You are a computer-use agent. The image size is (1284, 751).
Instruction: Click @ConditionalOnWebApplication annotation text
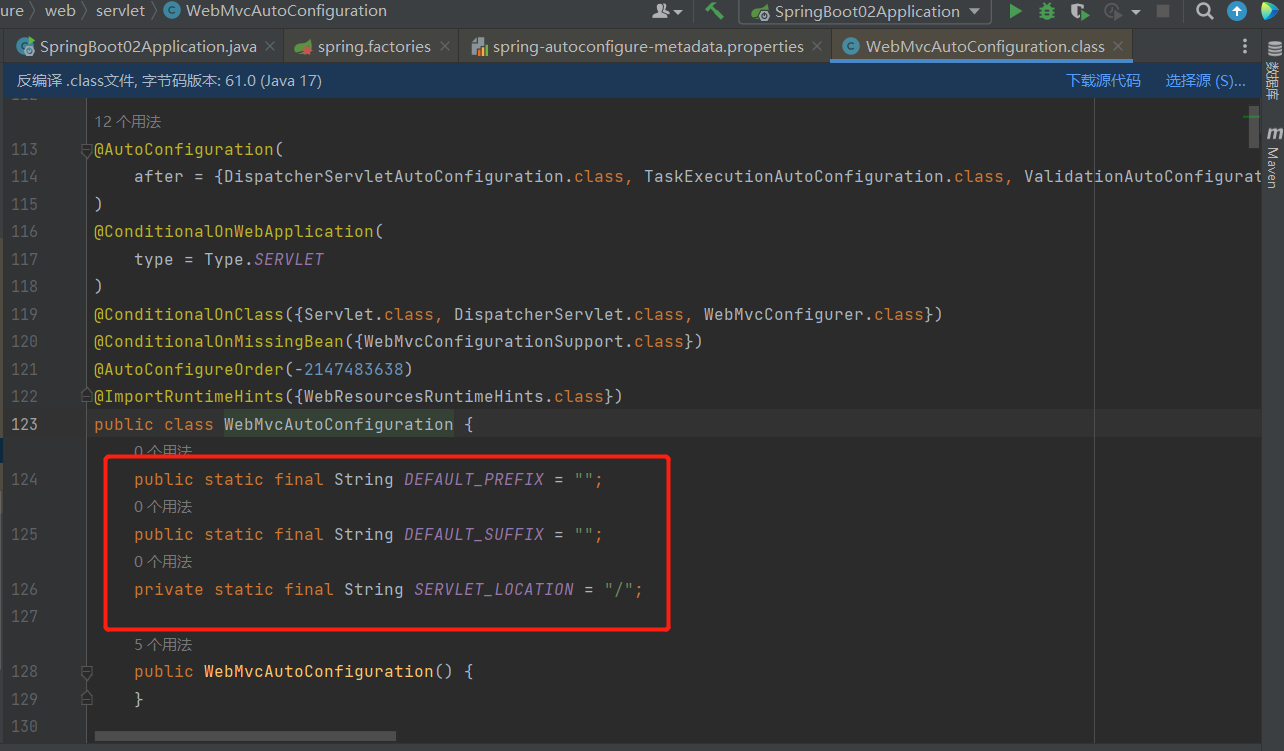pos(234,231)
